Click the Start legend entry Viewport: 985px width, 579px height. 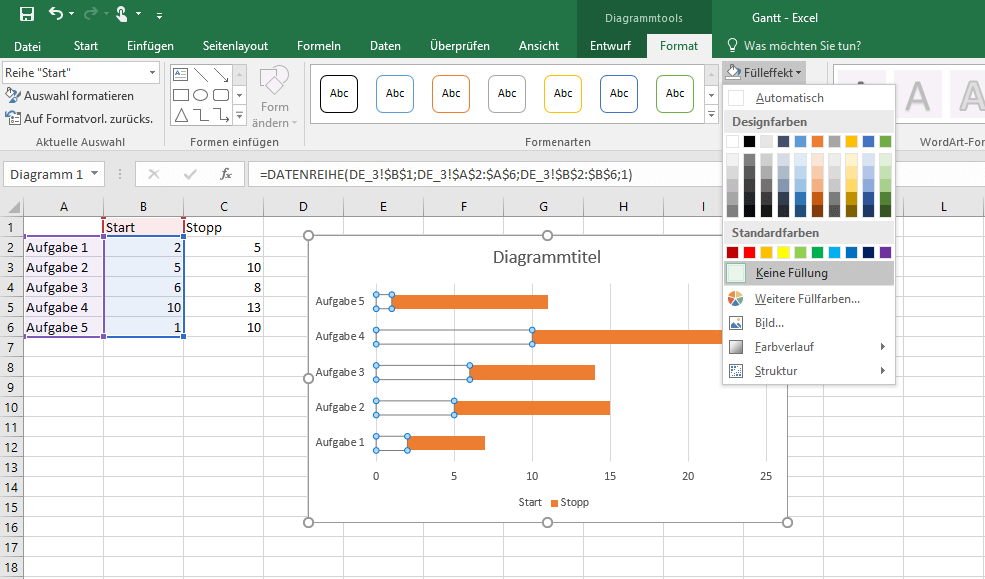tap(529, 502)
